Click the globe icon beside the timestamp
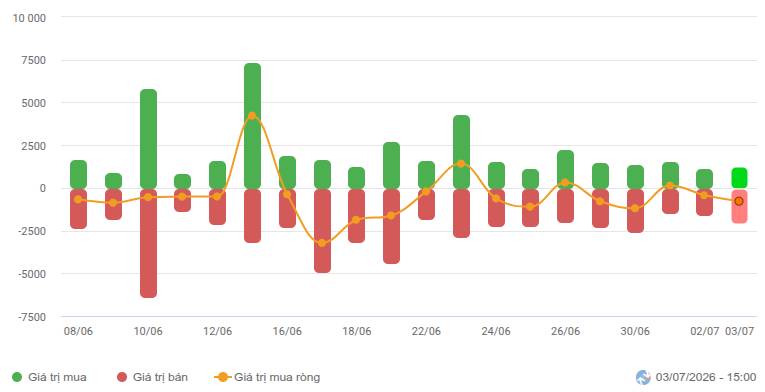Image resolution: width=765 pixels, height=392 pixels. [644, 377]
